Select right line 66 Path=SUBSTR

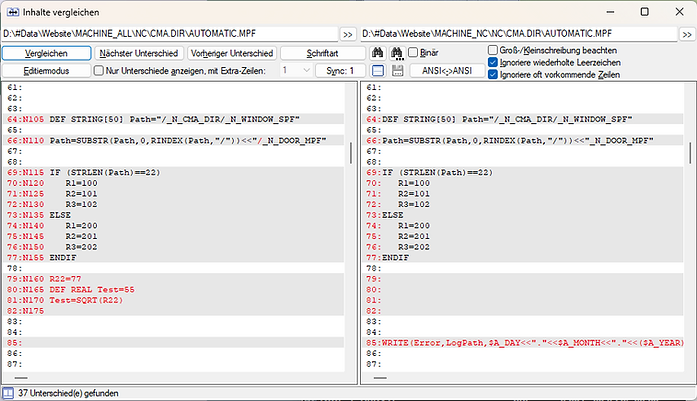[x=523, y=140]
